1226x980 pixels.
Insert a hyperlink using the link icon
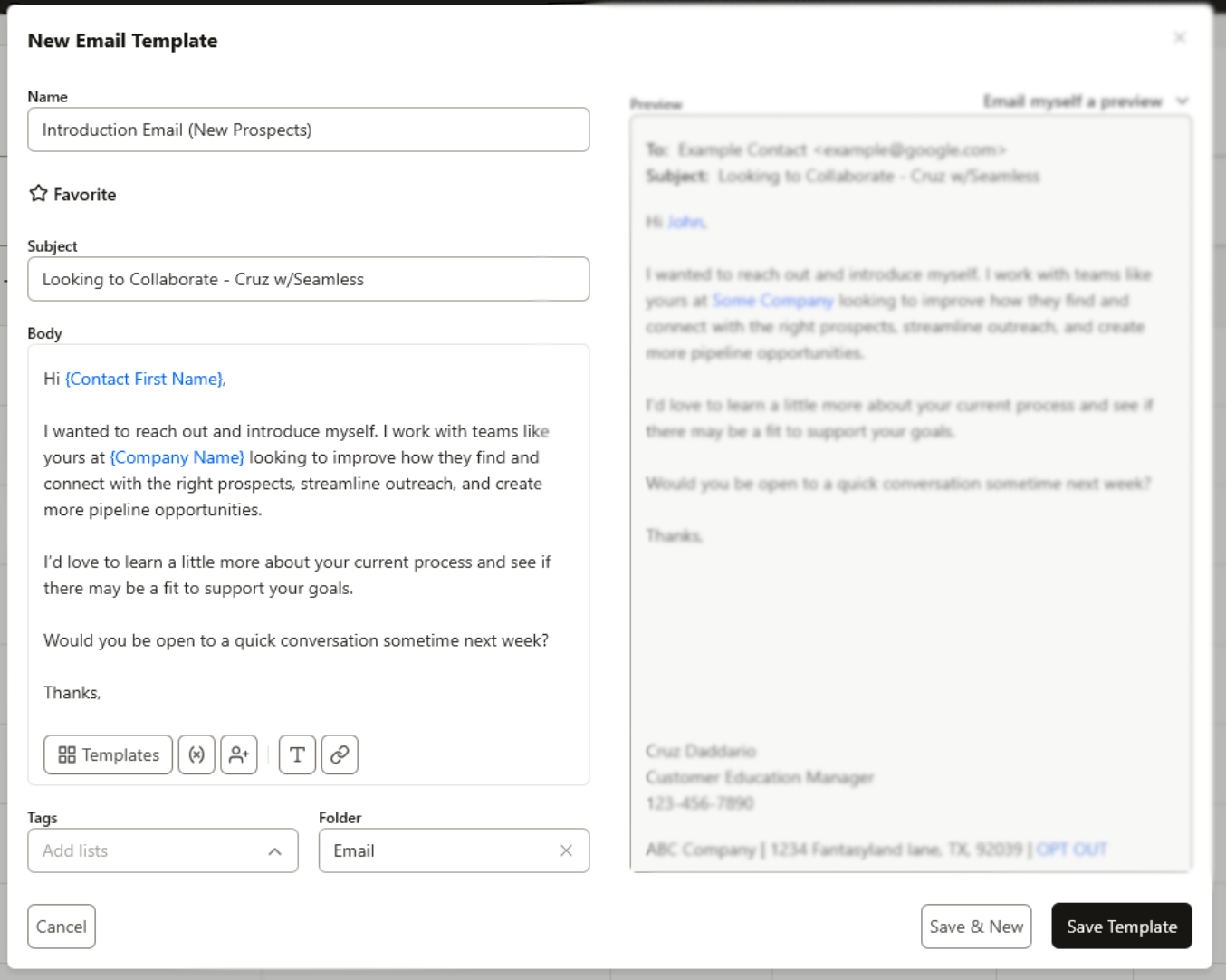(x=340, y=754)
